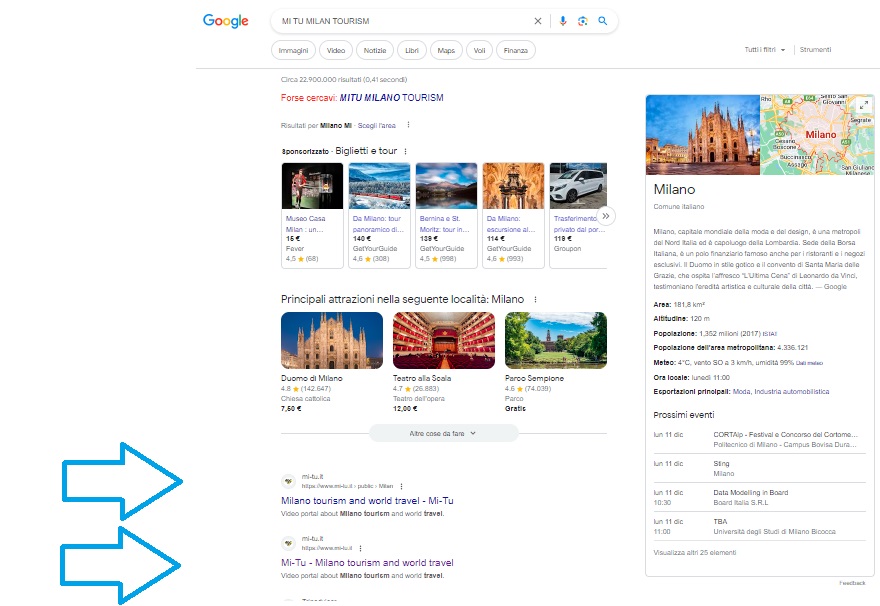
Task: Open the Tutti i filtri dropdown
Action: pyautogui.click(x=764, y=50)
